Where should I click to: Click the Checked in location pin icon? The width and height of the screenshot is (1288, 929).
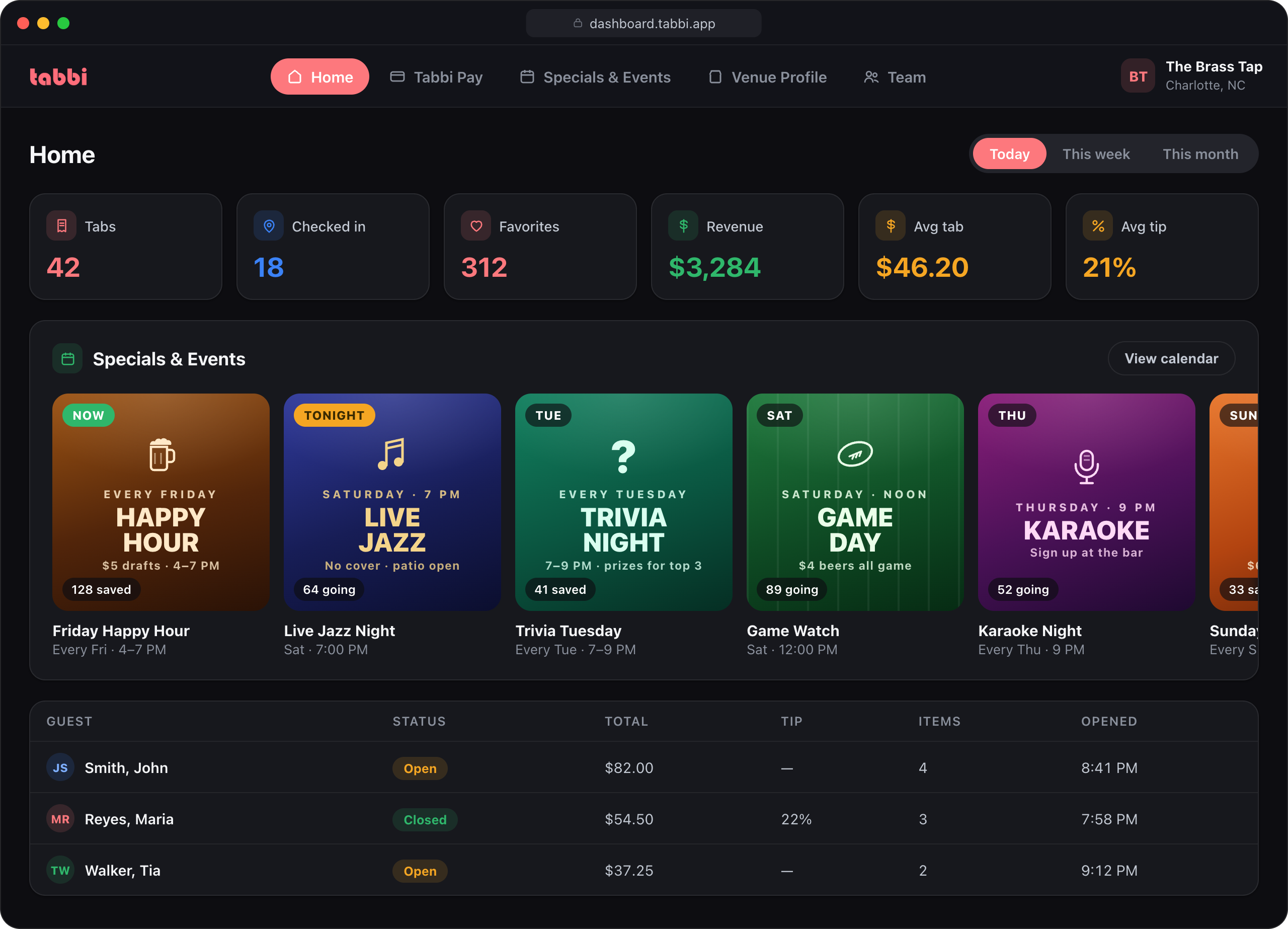[269, 226]
